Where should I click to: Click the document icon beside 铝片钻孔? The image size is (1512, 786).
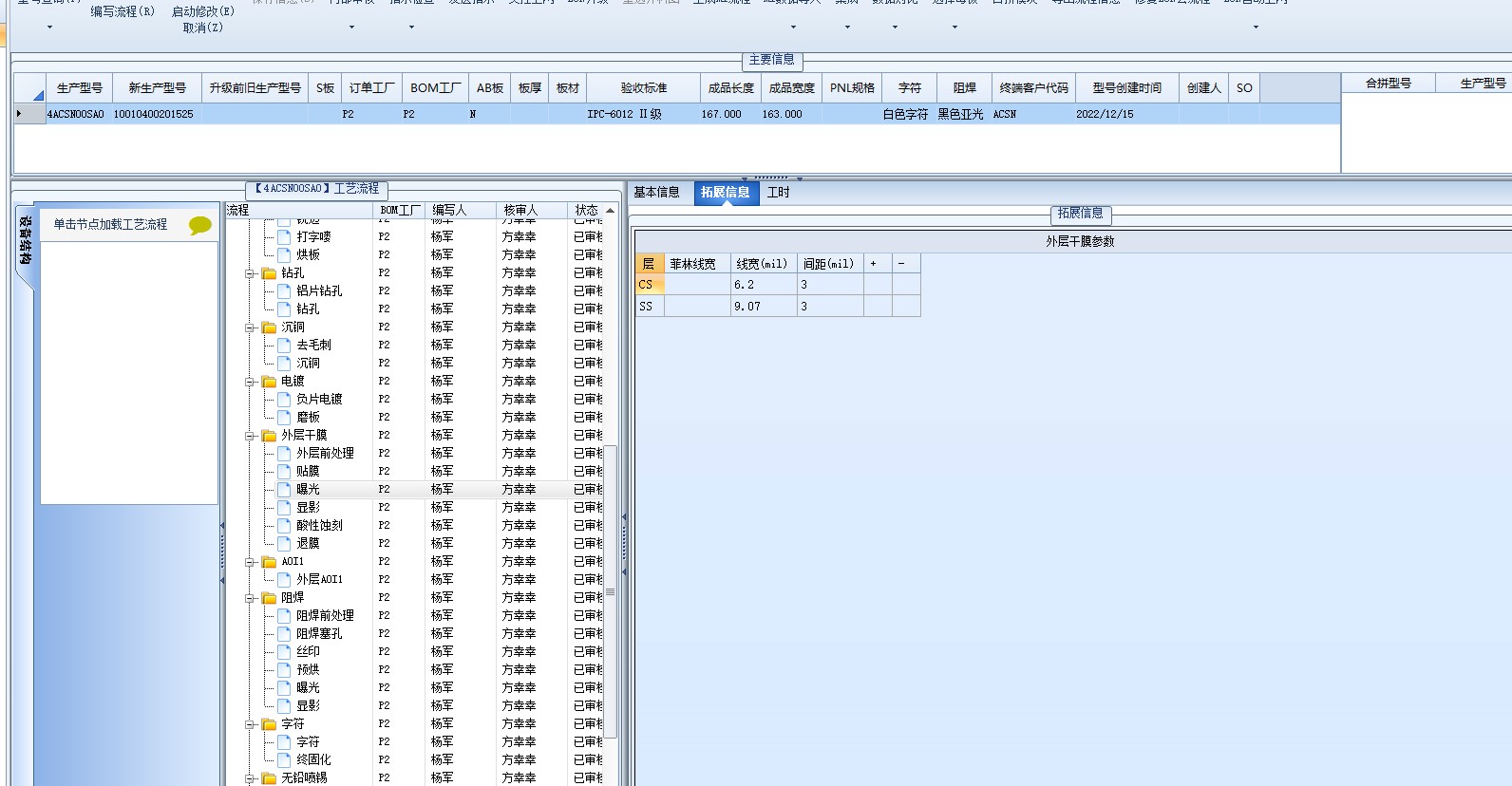[x=284, y=290]
